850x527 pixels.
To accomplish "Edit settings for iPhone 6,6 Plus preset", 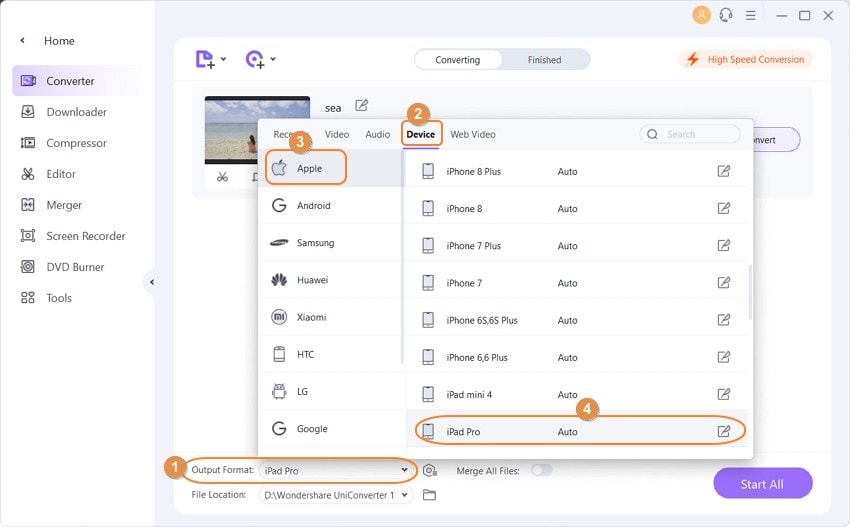I will pos(724,357).
